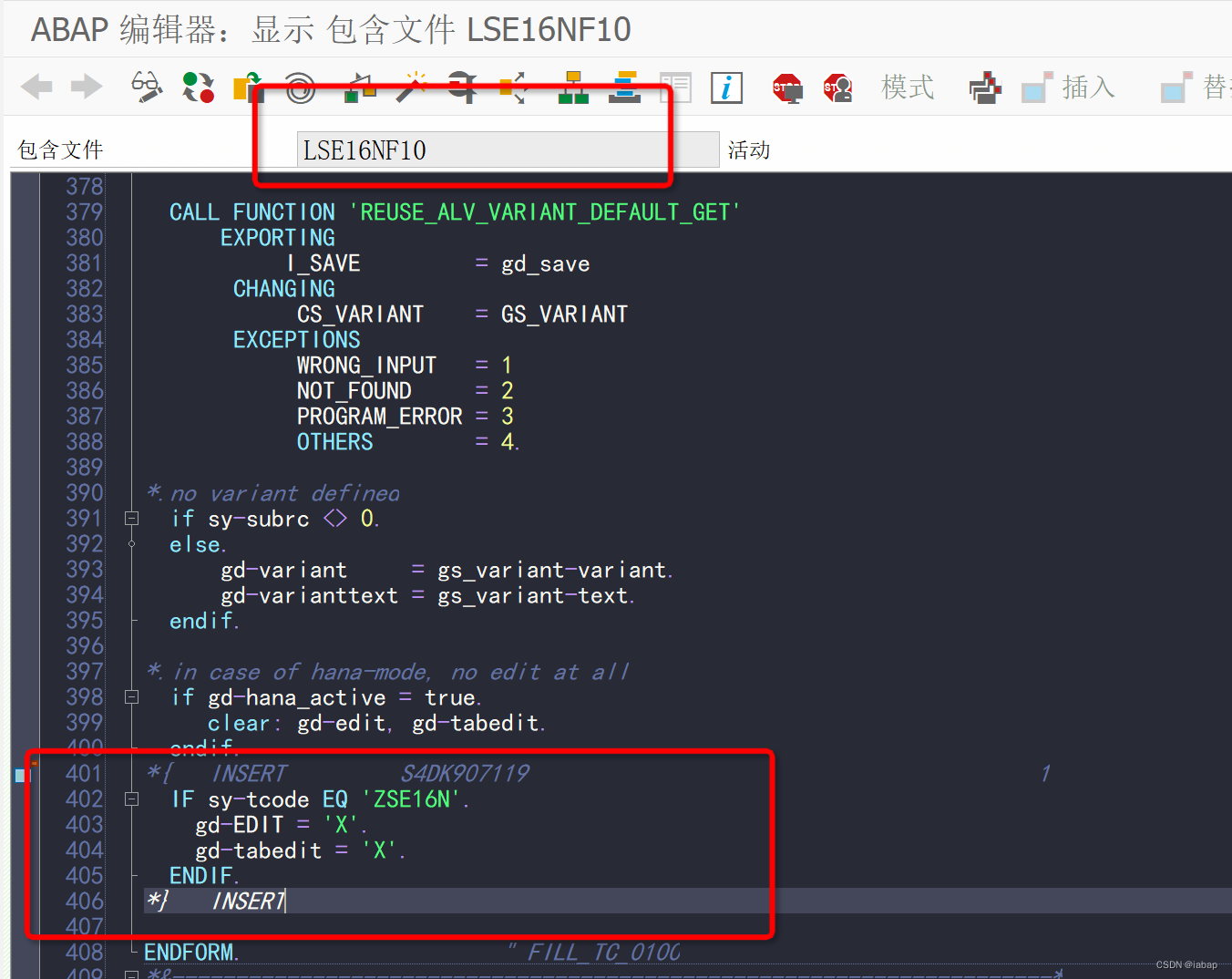Click the 模式 pattern button

(x=908, y=88)
